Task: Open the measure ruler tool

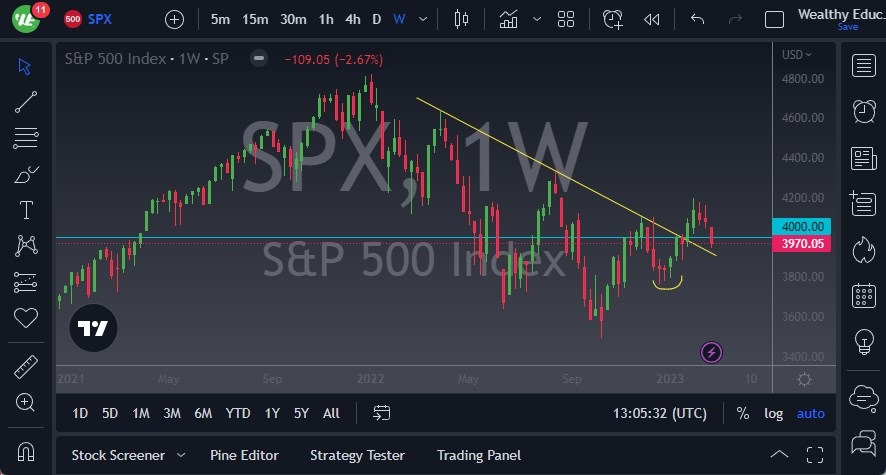Action: (x=26, y=367)
